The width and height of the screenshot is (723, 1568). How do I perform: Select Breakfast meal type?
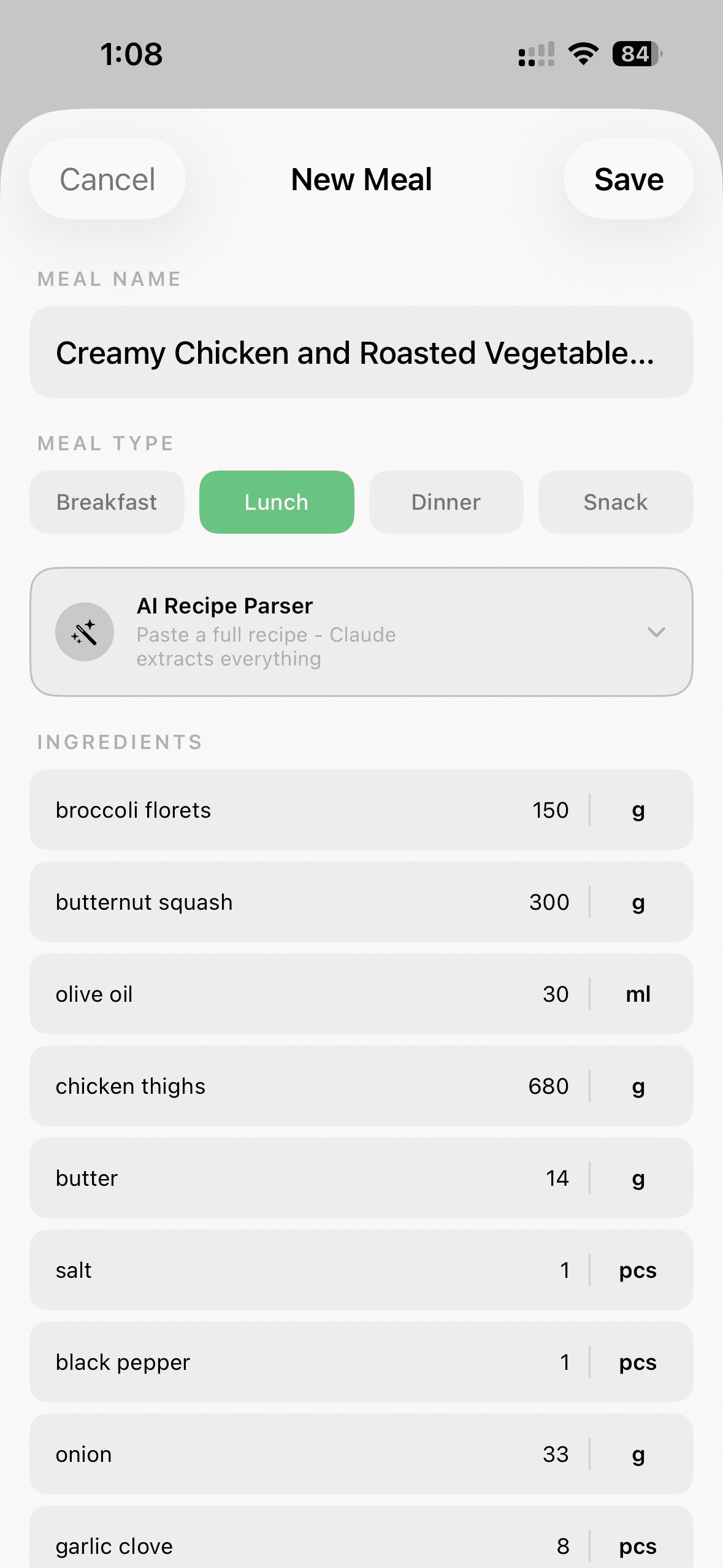[107, 502]
